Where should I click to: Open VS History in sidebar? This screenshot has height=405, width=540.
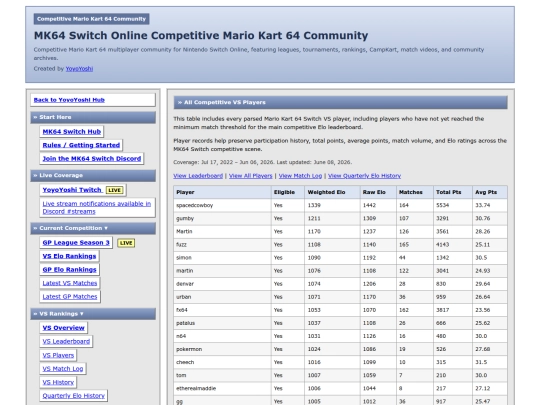click(x=58, y=382)
